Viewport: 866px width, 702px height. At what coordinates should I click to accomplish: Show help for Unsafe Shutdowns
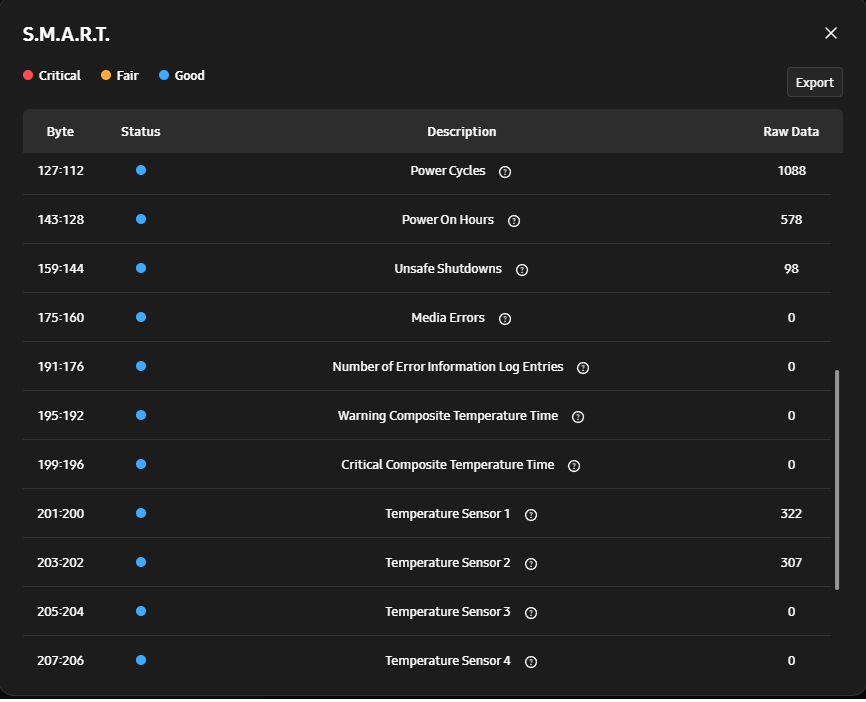(x=522, y=270)
